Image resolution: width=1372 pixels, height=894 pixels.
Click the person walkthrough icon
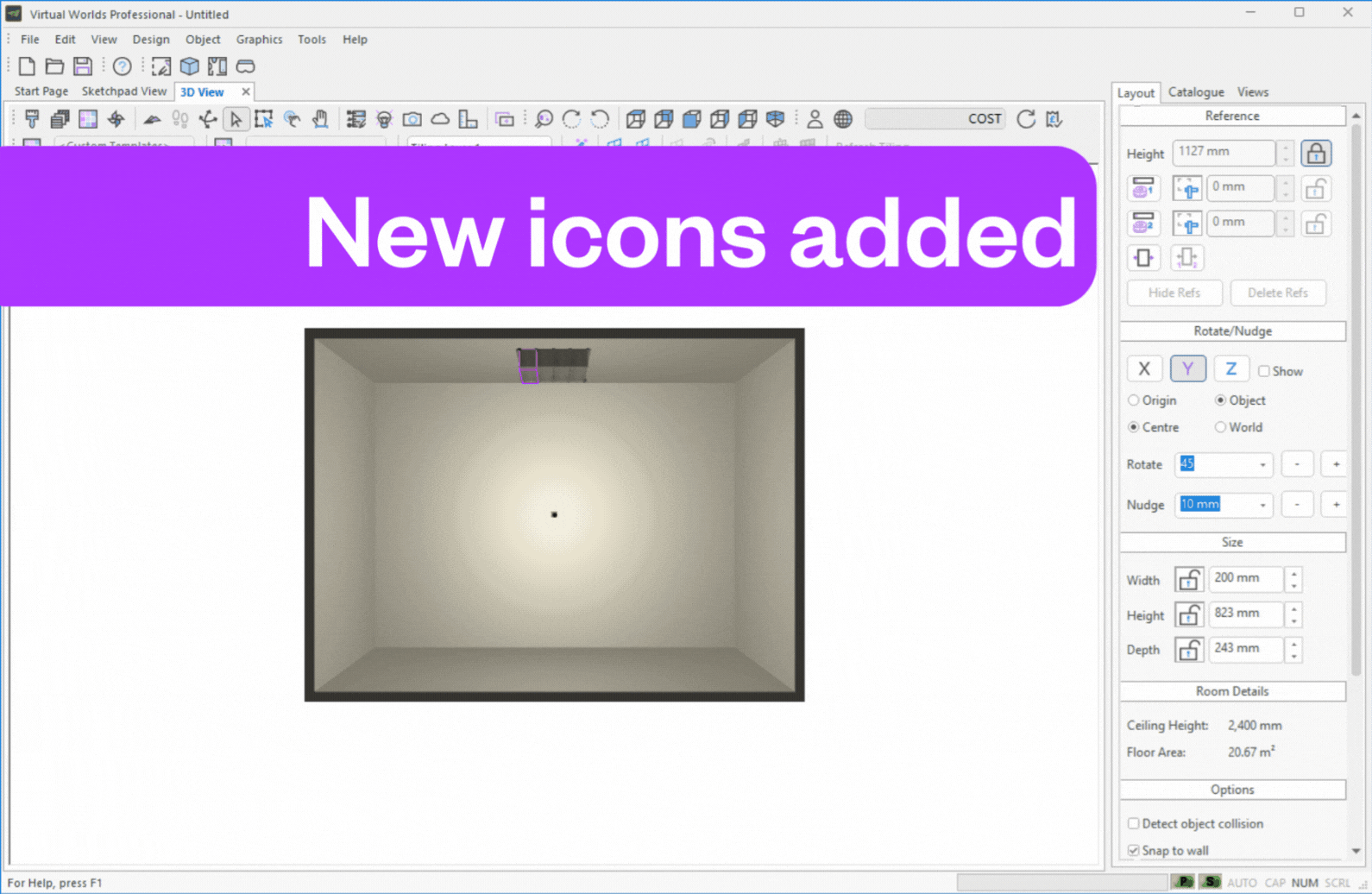coord(815,119)
